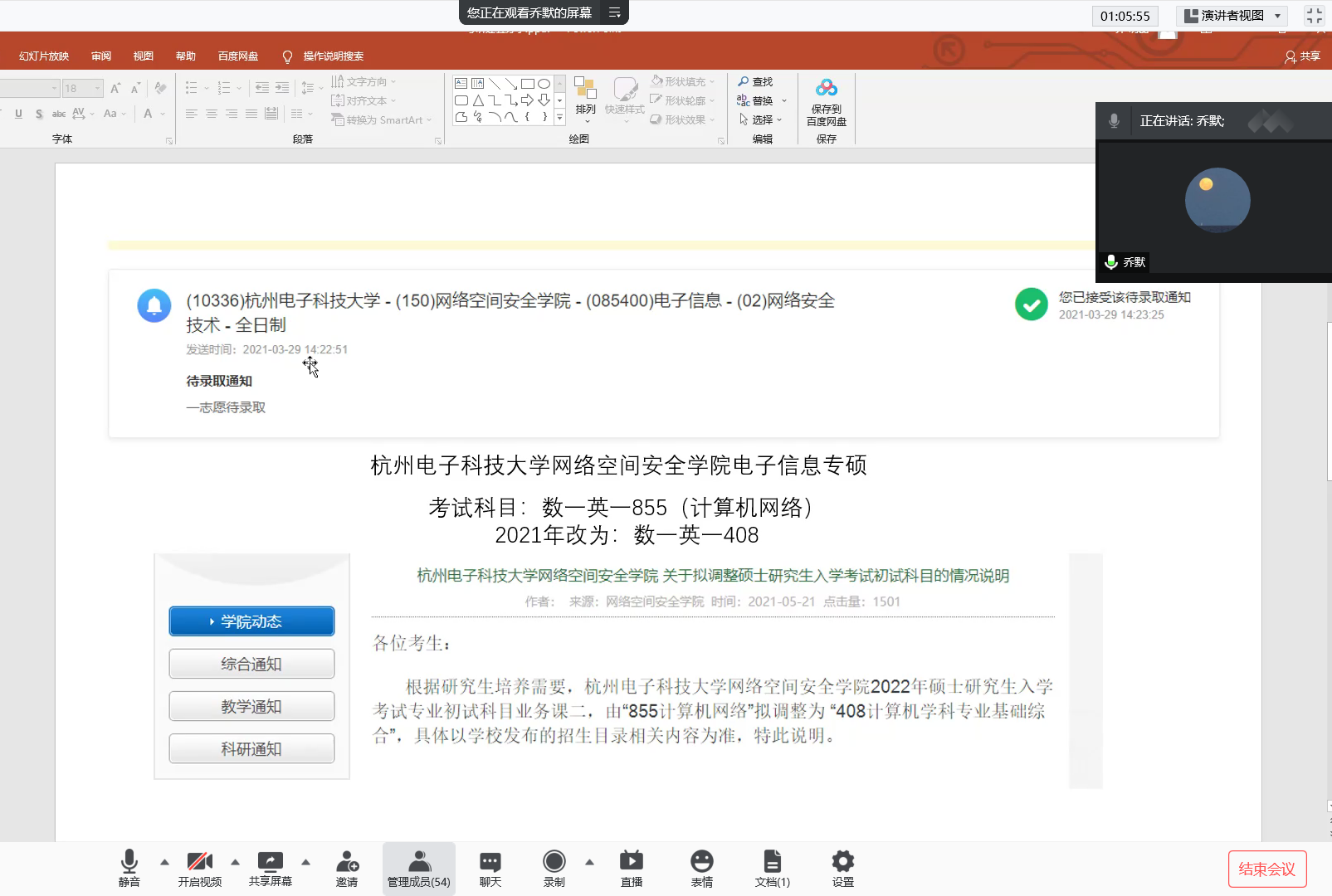Click the 直播 live stream icon
Image resolution: width=1332 pixels, height=896 pixels.
pyautogui.click(x=632, y=868)
